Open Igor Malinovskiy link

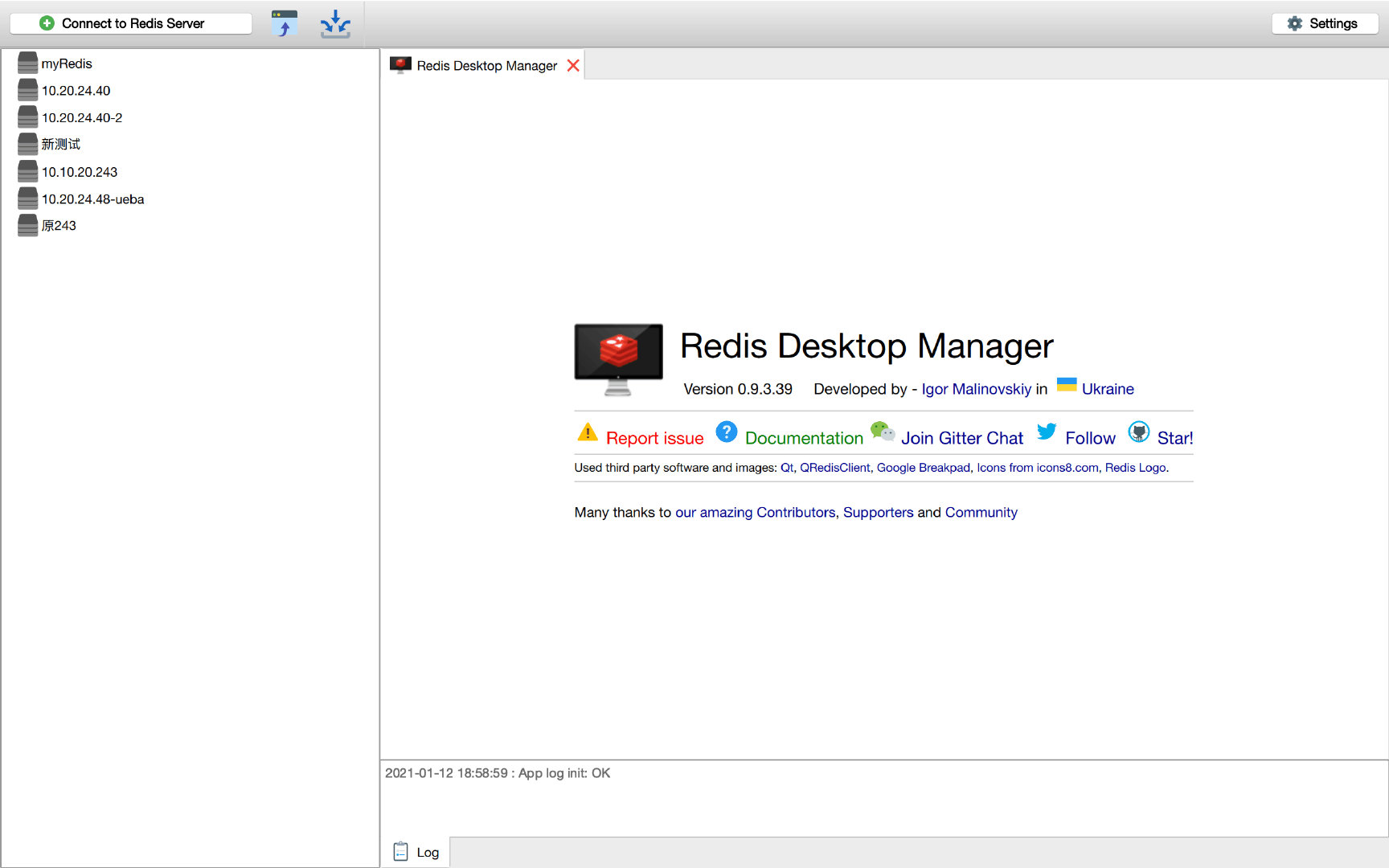pos(976,389)
